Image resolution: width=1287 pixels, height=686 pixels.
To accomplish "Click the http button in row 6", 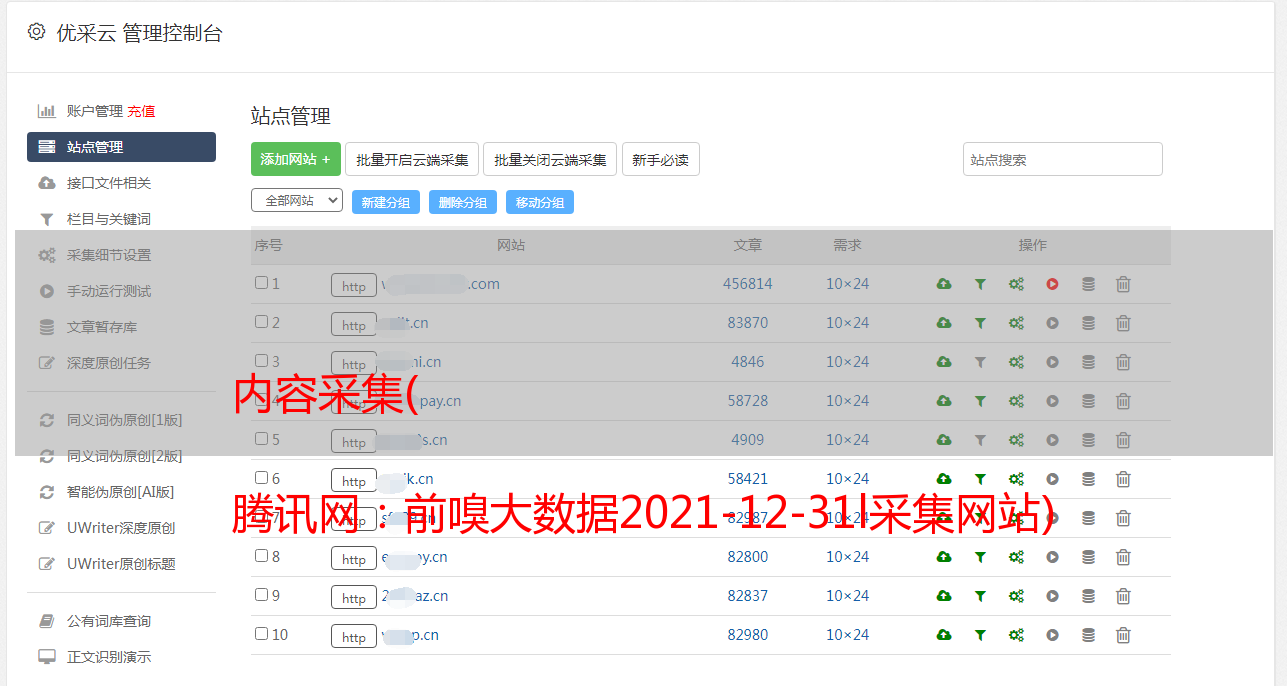I will (x=354, y=481).
